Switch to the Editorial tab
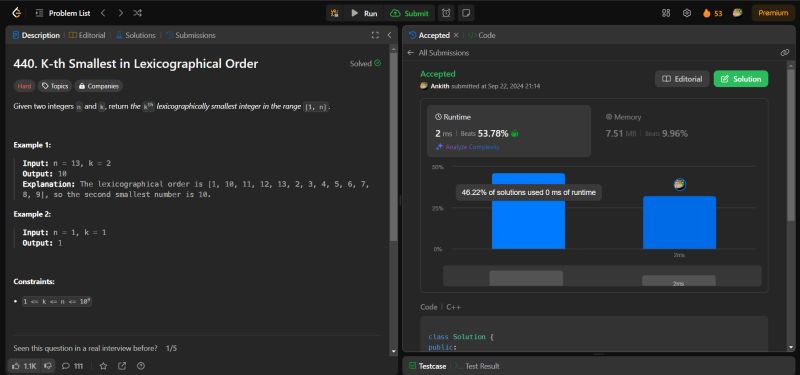This screenshot has height=375, width=800. tap(87, 35)
